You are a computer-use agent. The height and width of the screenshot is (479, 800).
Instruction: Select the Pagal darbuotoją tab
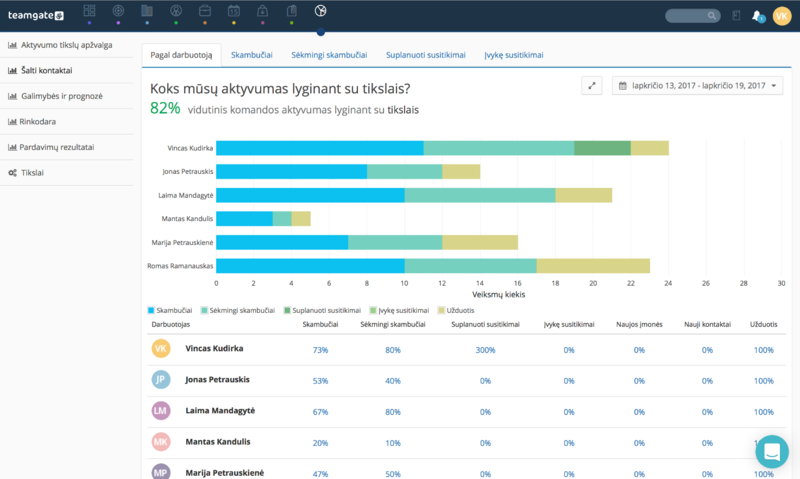[181, 55]
